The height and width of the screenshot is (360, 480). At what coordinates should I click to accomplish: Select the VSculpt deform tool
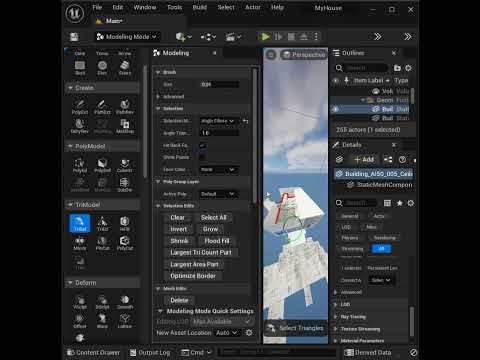click(x=80, y=302)
